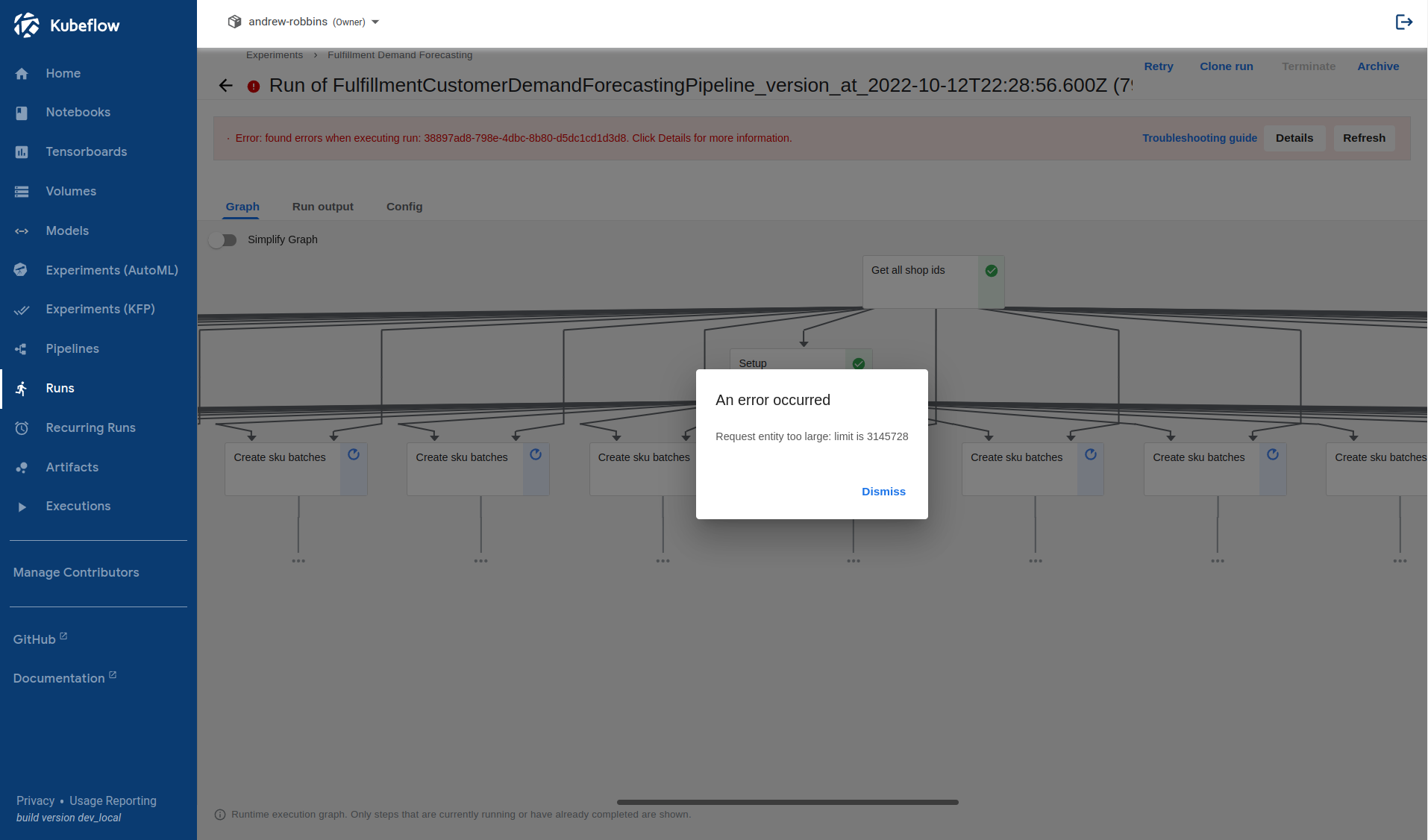The image size is (1428, 840).
Task: Dismiss the error dialog
Action: 883,492
